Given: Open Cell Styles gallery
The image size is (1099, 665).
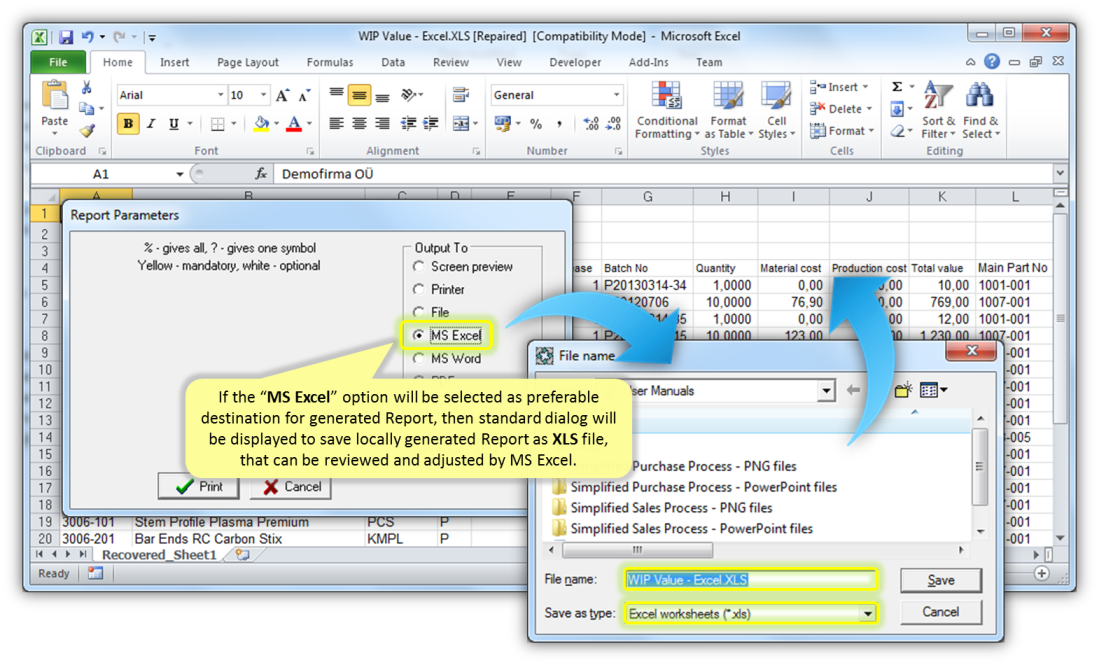Looking at the screenshot, I should [777, 109].
